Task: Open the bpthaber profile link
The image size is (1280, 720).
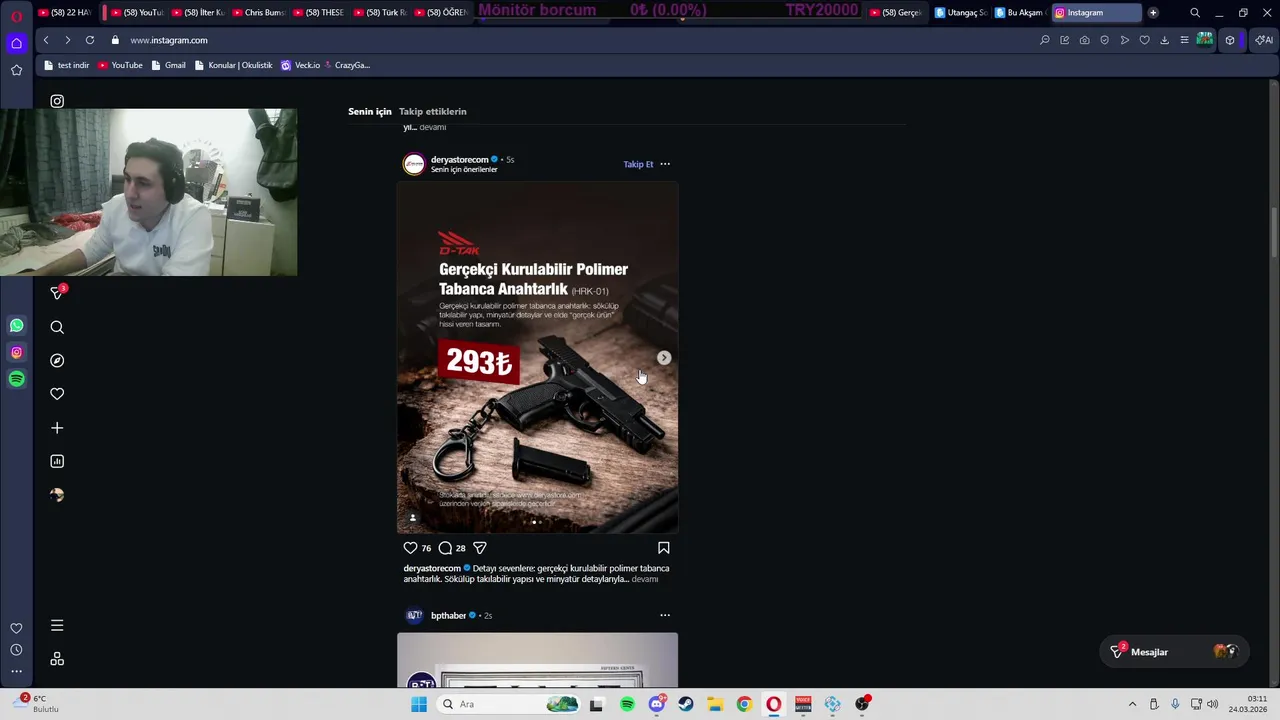Action: 448,615
